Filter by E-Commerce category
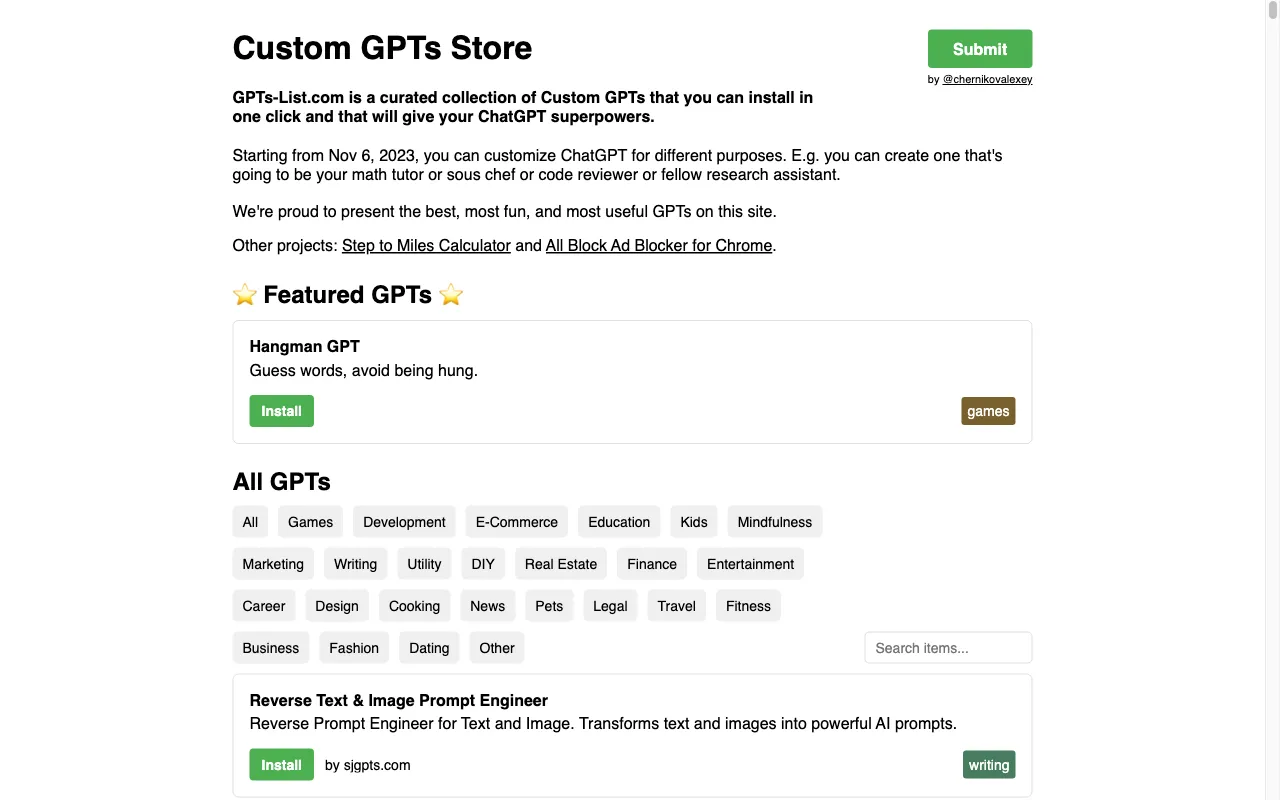The image size is (1280, 800). click(x=517, y=522)
